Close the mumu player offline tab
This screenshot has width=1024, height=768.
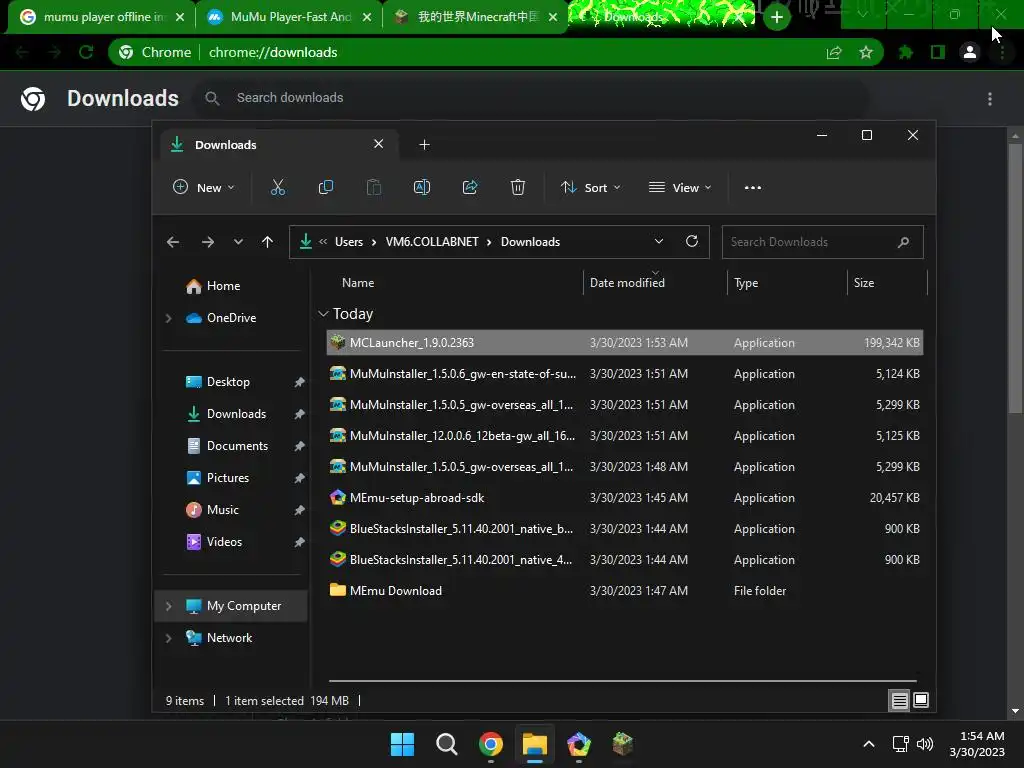(x=180, y=17)
